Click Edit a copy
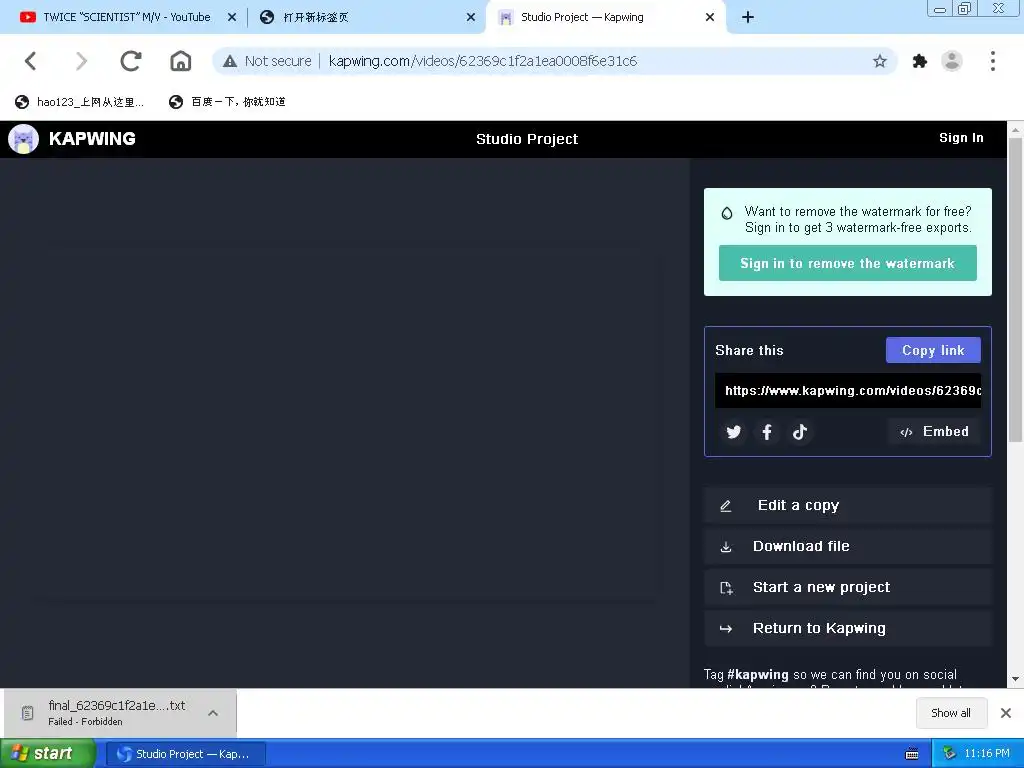This screenshot has height=768, width=1024. pyautogui.click(x=847, y=505)
